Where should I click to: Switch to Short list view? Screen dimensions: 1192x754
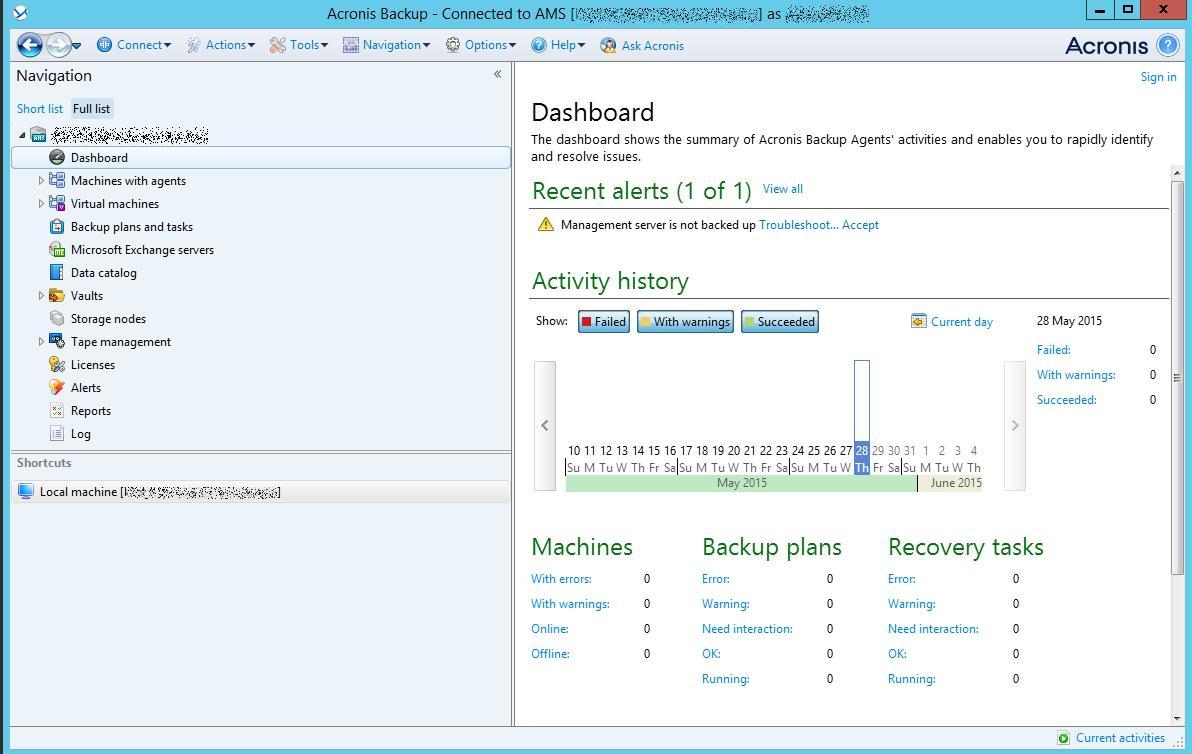click(x=40, y=109)
